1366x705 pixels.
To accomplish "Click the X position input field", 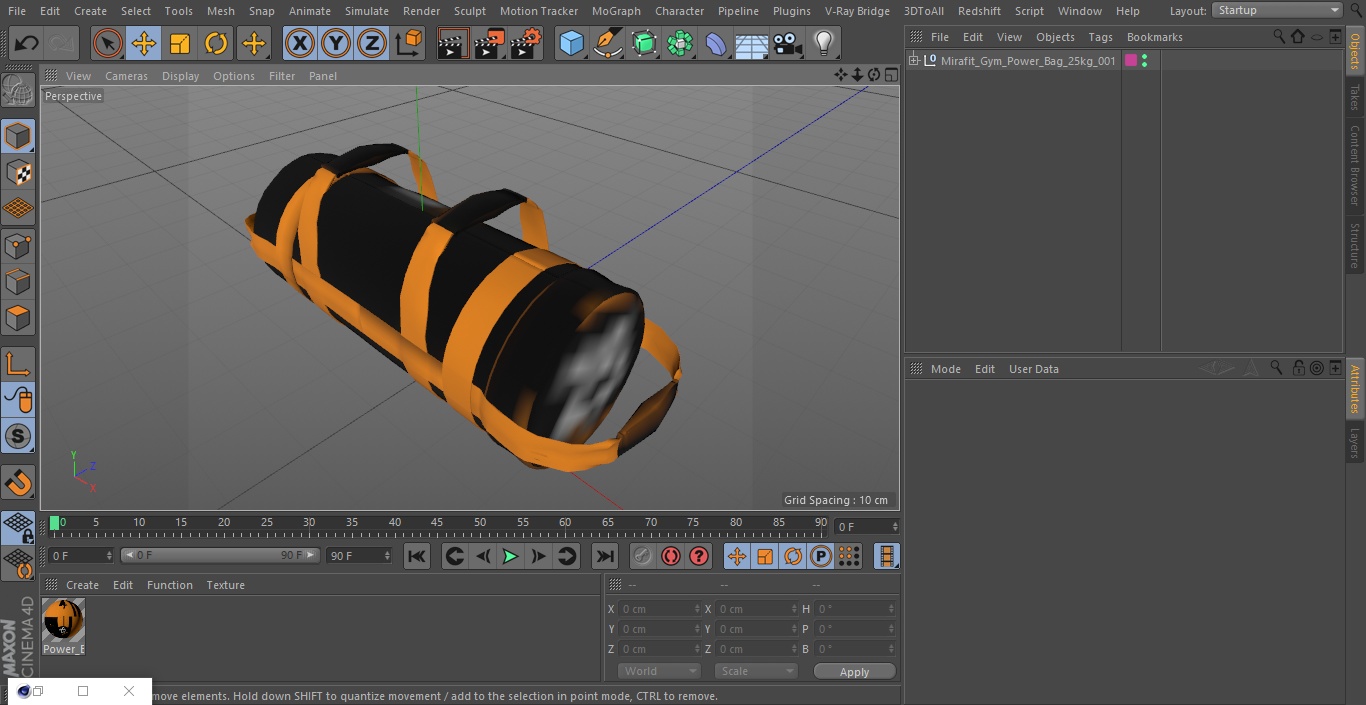I will pyautogui.click(x=659, y=609).
